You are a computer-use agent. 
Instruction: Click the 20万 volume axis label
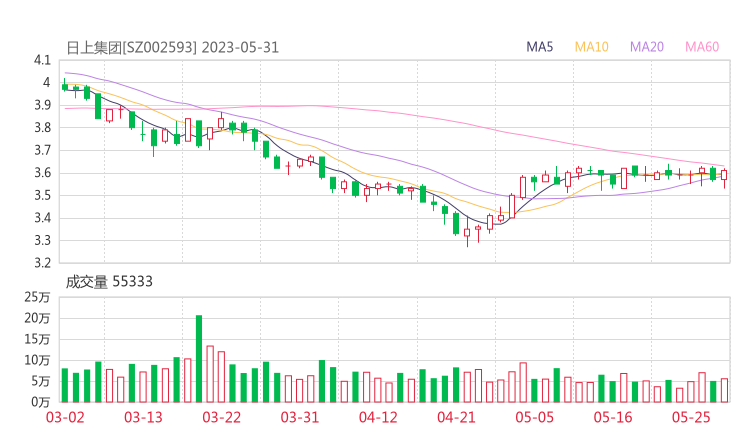tap(37, 318)
